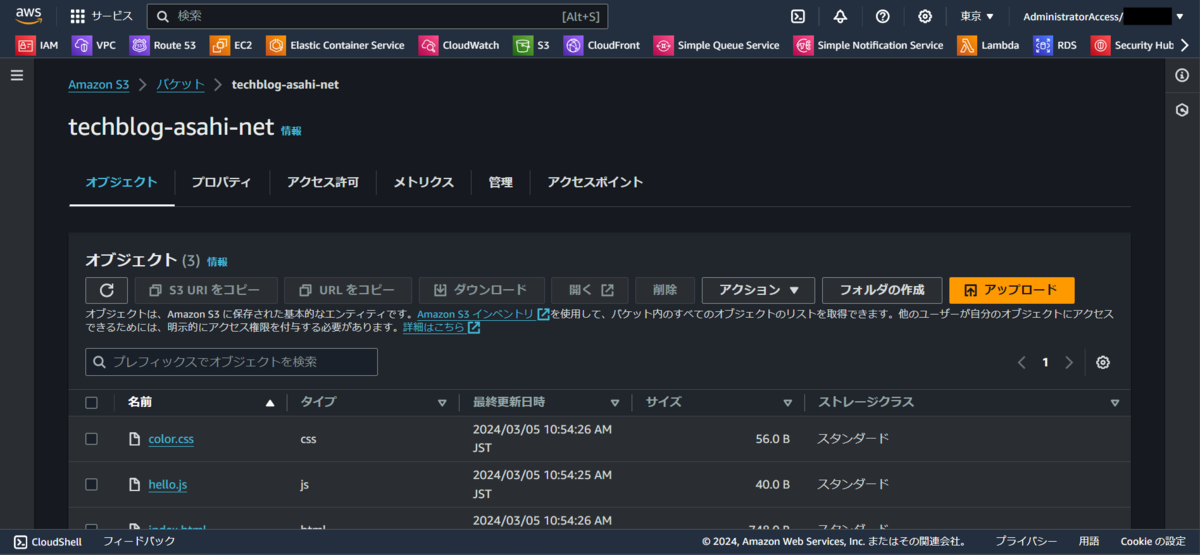
Task: Open the services grid menu
Action: (101, 16)
